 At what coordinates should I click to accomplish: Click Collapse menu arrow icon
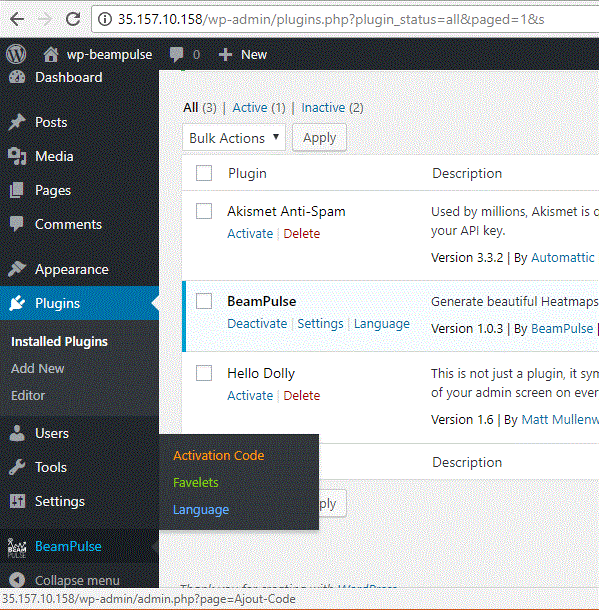(17, 580)
